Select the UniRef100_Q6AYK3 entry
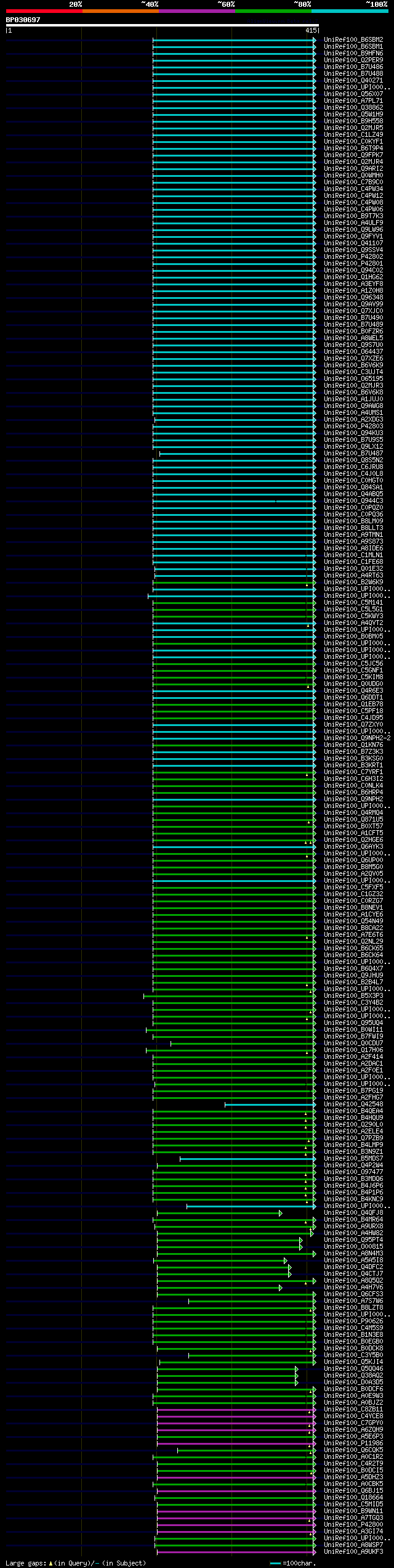This screenshot has height=1568, width=394. tap(353, 846)
